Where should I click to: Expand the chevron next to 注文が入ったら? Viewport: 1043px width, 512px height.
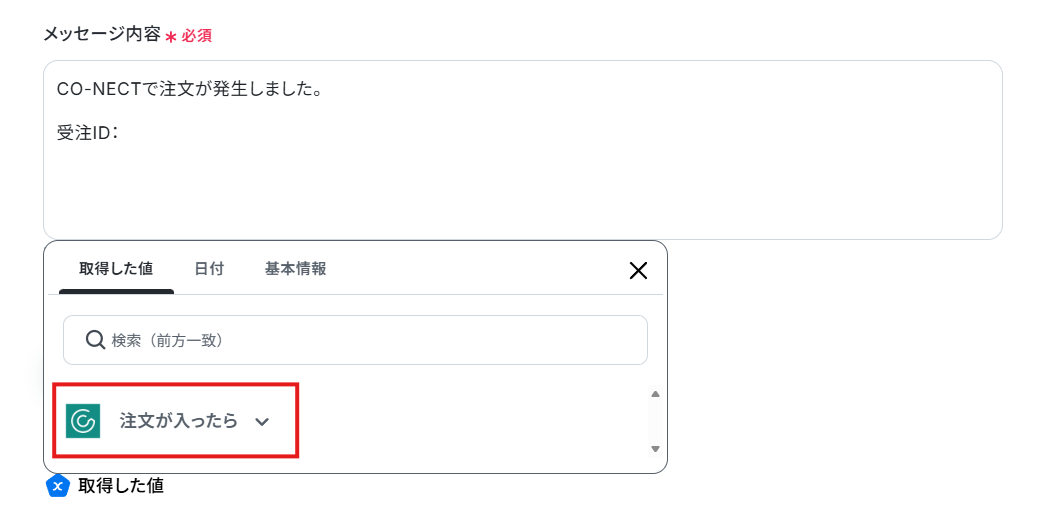coord(263,422)
